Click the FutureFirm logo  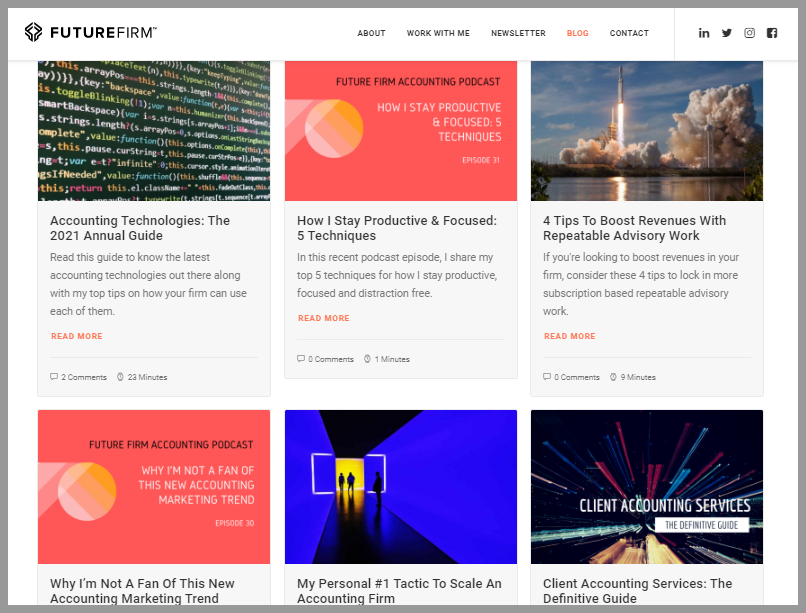90,32
